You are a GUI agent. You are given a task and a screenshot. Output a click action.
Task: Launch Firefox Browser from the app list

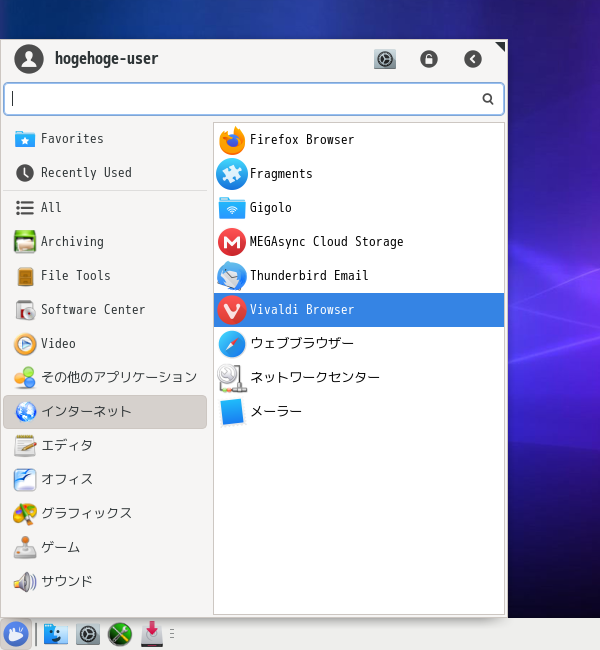coord(359,140)
